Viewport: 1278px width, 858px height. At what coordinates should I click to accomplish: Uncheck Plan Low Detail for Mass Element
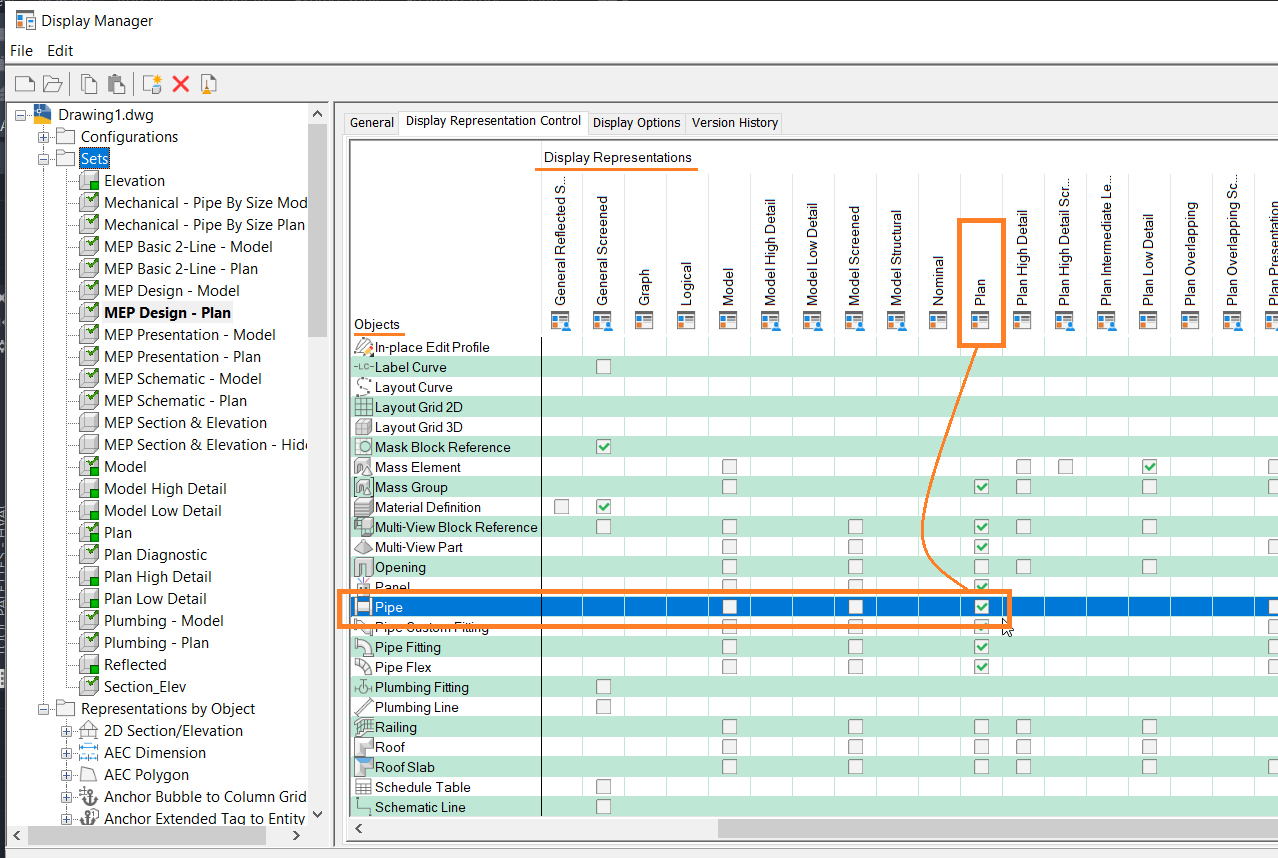(1149, 467)
